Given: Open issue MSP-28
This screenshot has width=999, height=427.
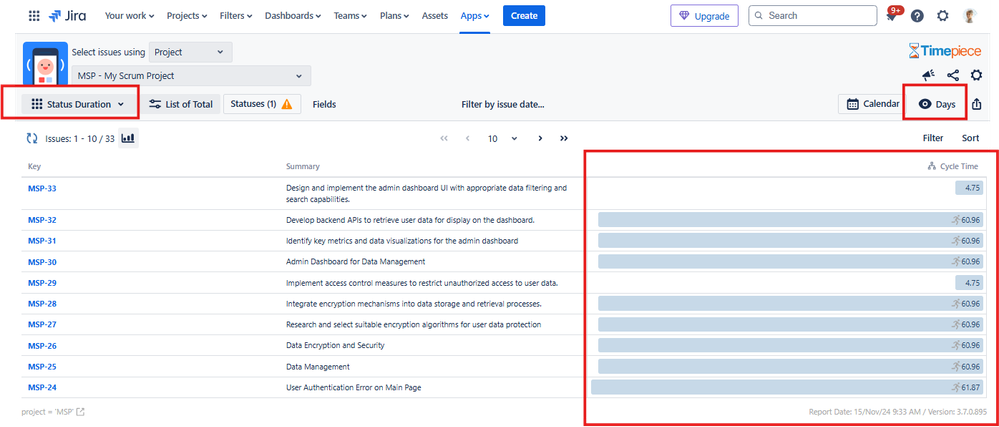Looking at the screenshot, I should 42,303.
